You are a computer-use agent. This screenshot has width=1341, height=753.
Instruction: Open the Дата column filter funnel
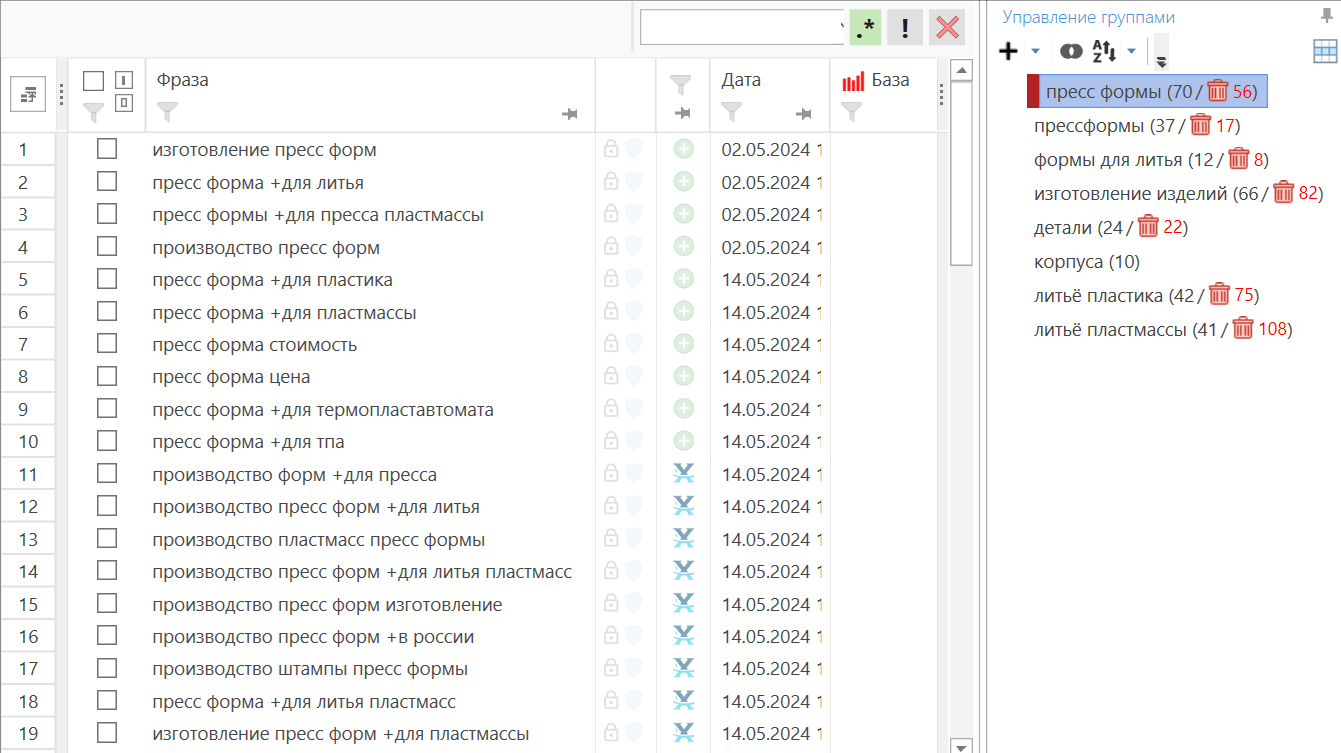(732, 112)
